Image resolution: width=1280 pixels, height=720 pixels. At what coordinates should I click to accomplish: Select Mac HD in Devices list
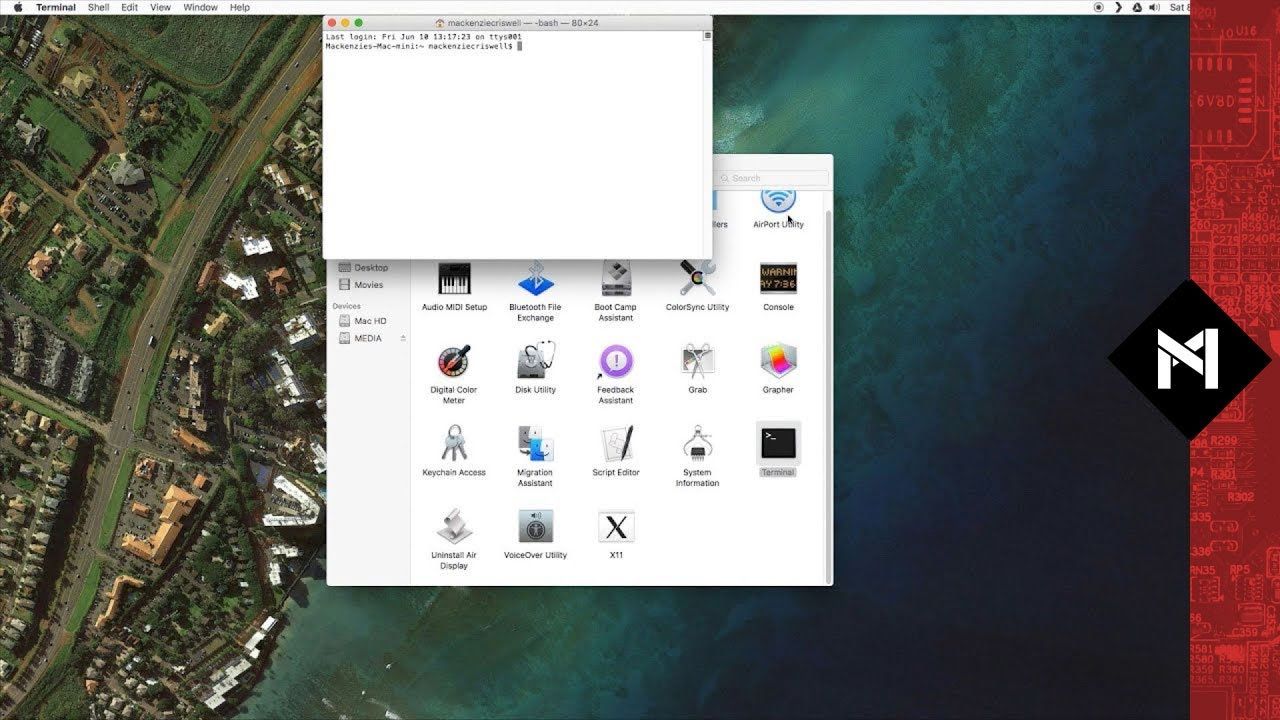pyautogui.click(x=370, y=321)
